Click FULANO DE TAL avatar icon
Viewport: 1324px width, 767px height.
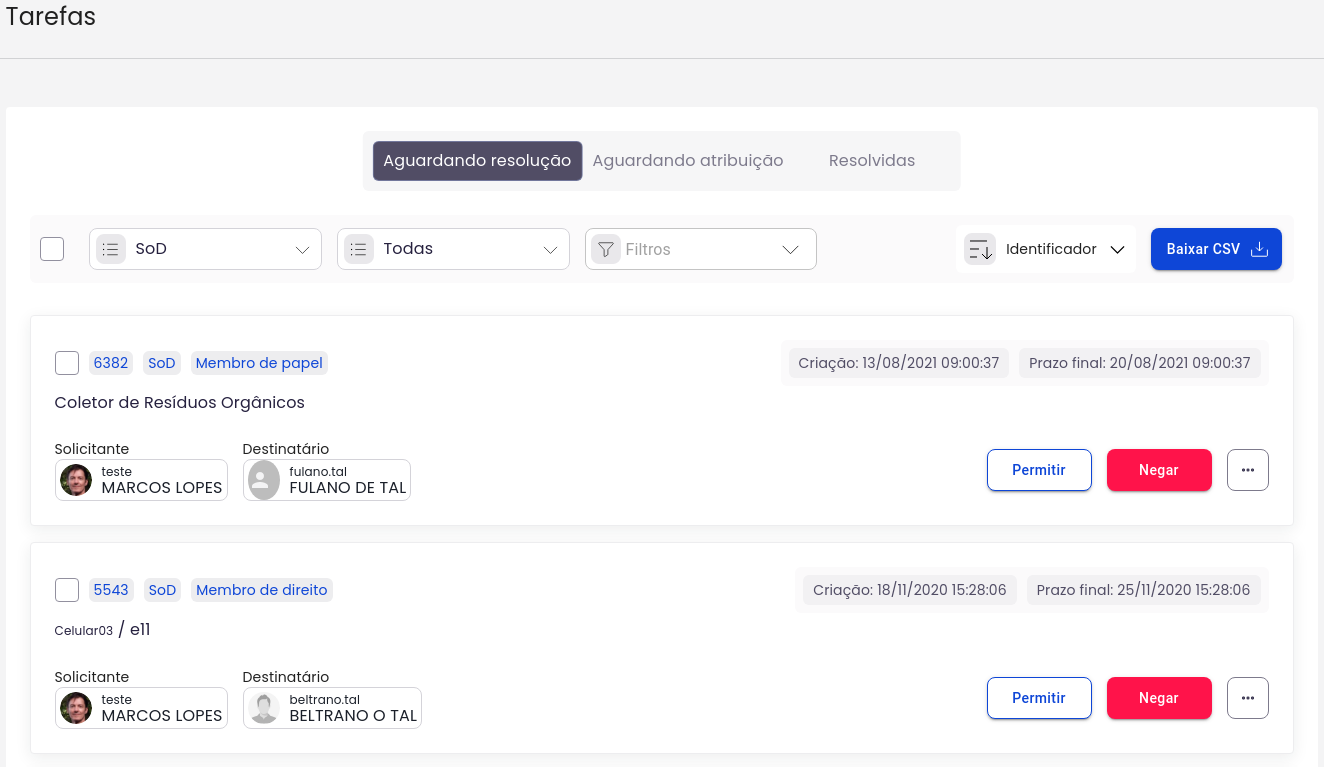264,480
